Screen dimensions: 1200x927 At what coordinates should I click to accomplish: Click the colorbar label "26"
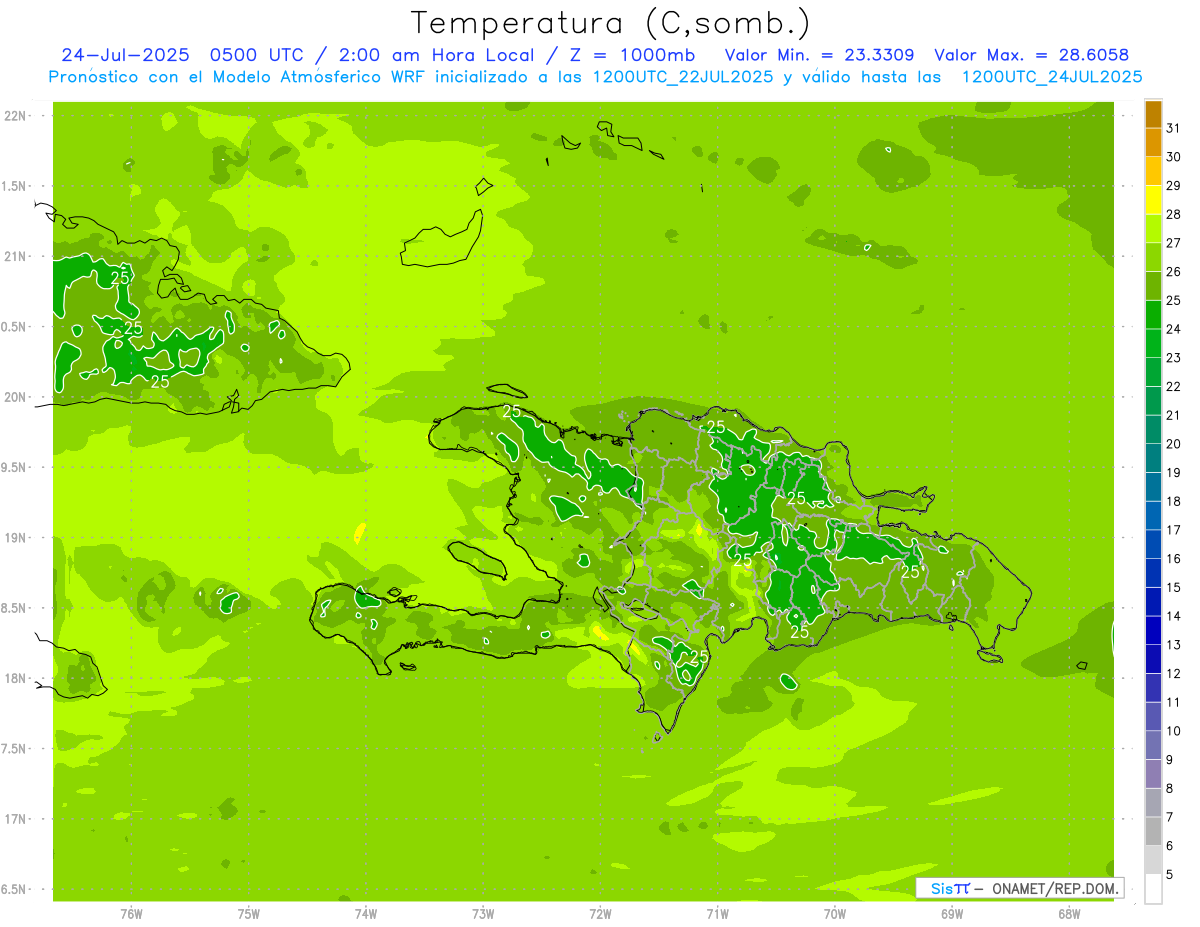pos(1173,271)
